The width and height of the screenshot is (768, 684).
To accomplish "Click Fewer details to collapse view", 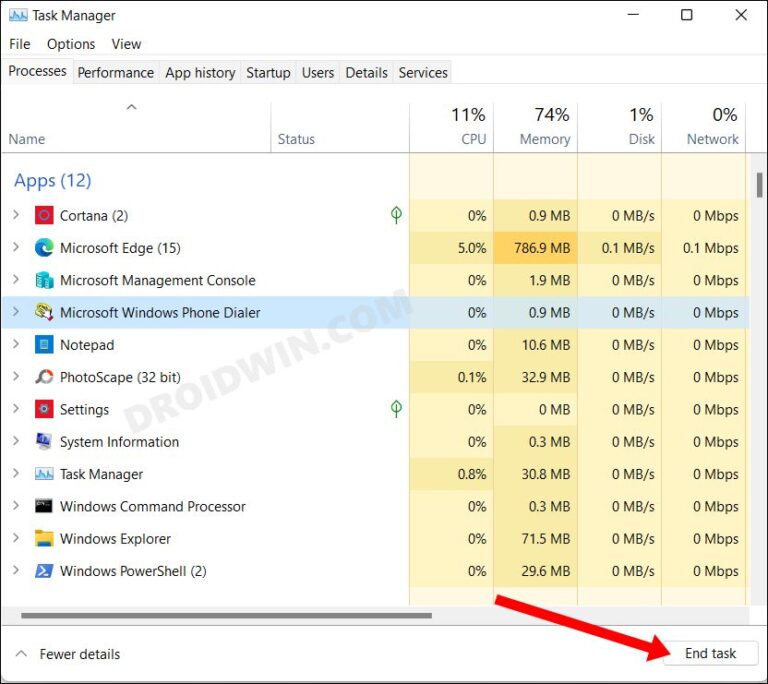I will pyautogui.click(x=68, y=654).
